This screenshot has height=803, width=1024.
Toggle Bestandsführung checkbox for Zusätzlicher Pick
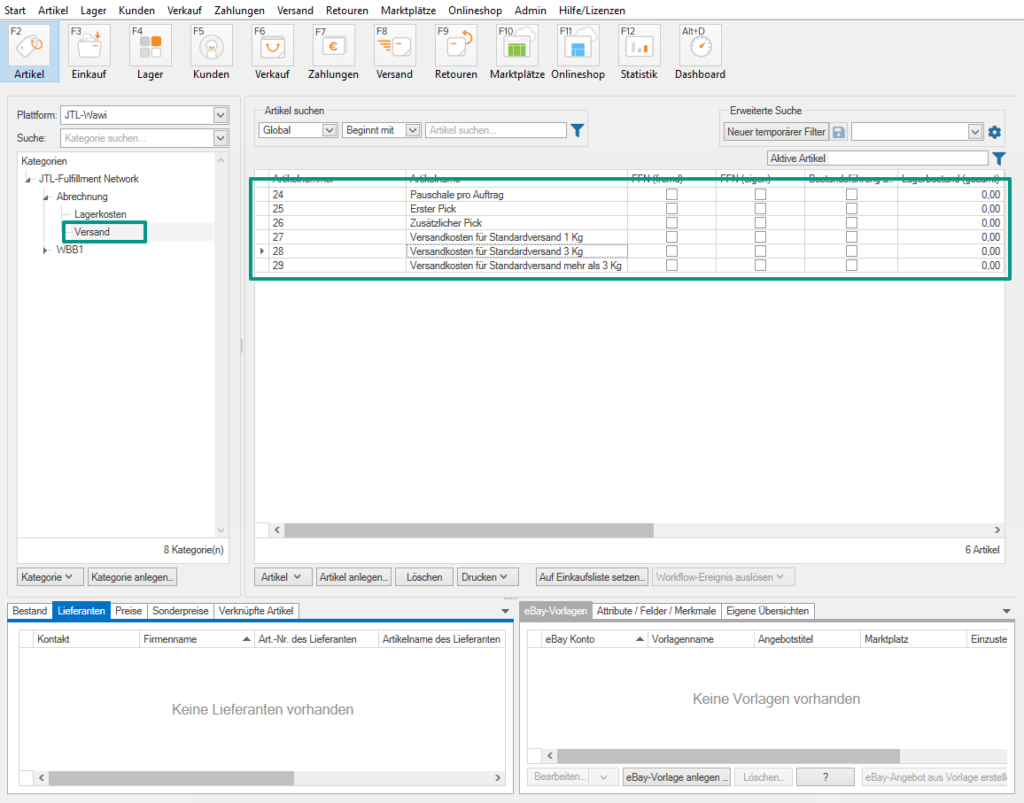851,223
